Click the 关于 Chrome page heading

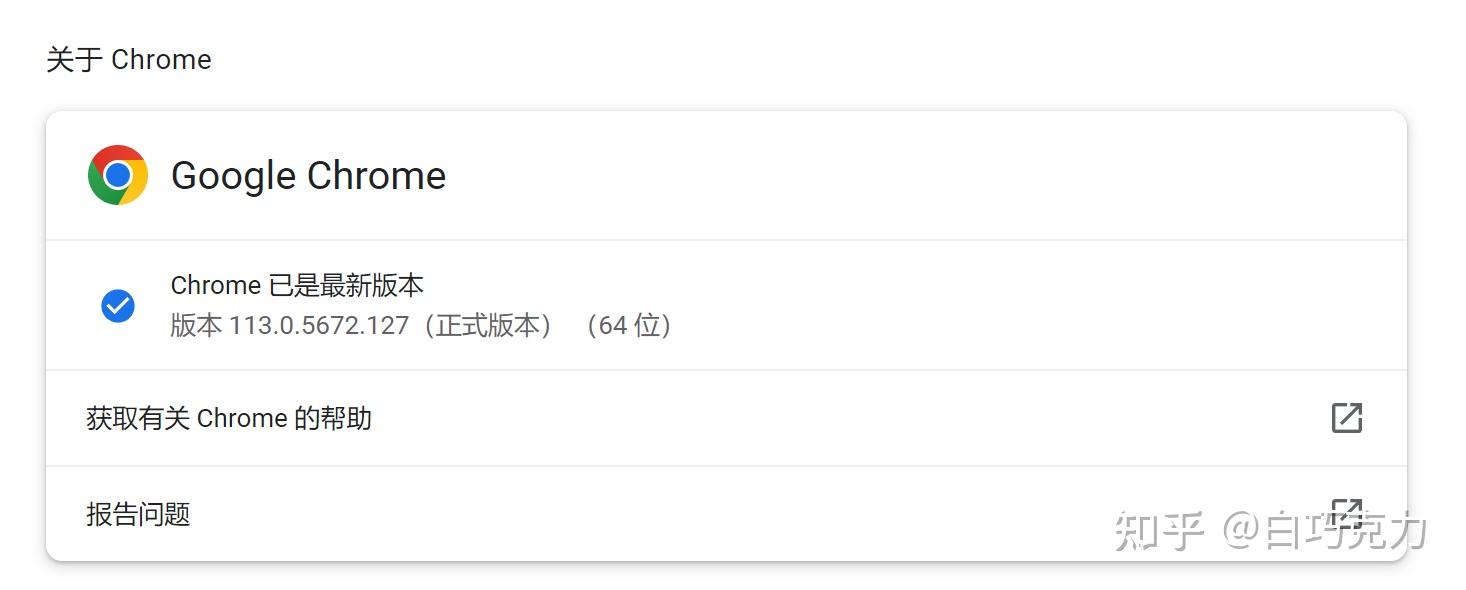pos(129,60)
